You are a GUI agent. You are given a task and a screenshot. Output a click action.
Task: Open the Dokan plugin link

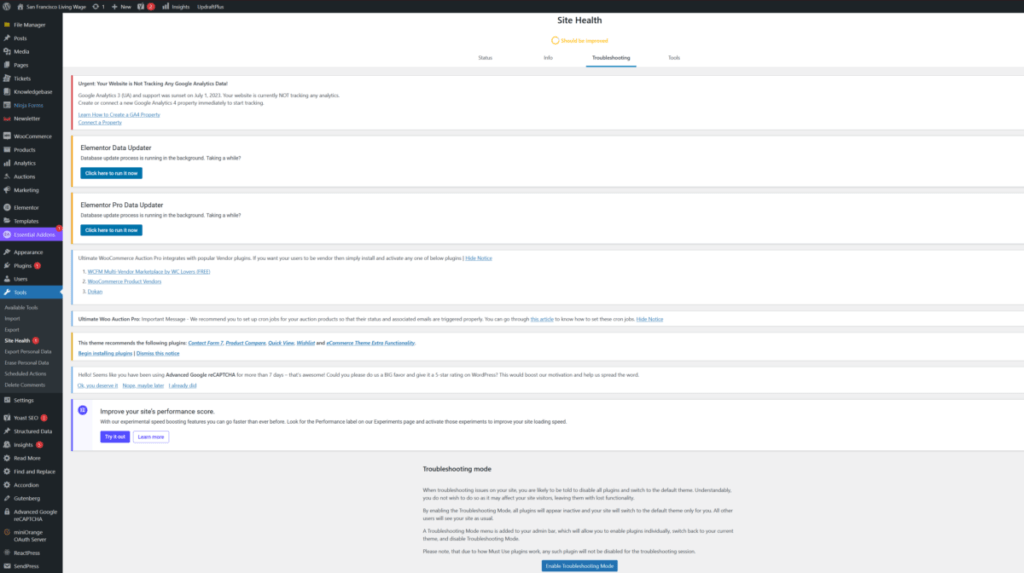(95, 291)
